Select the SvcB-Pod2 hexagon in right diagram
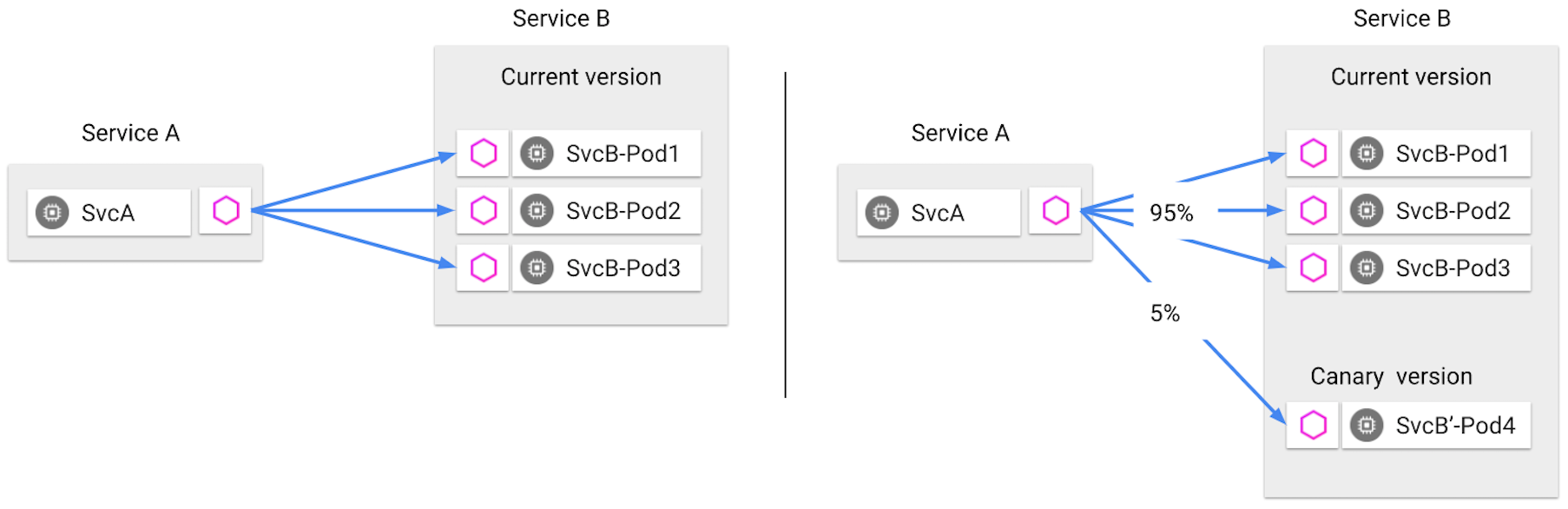This screenshot has height=509, width=1568. (x=1313, y=210)
